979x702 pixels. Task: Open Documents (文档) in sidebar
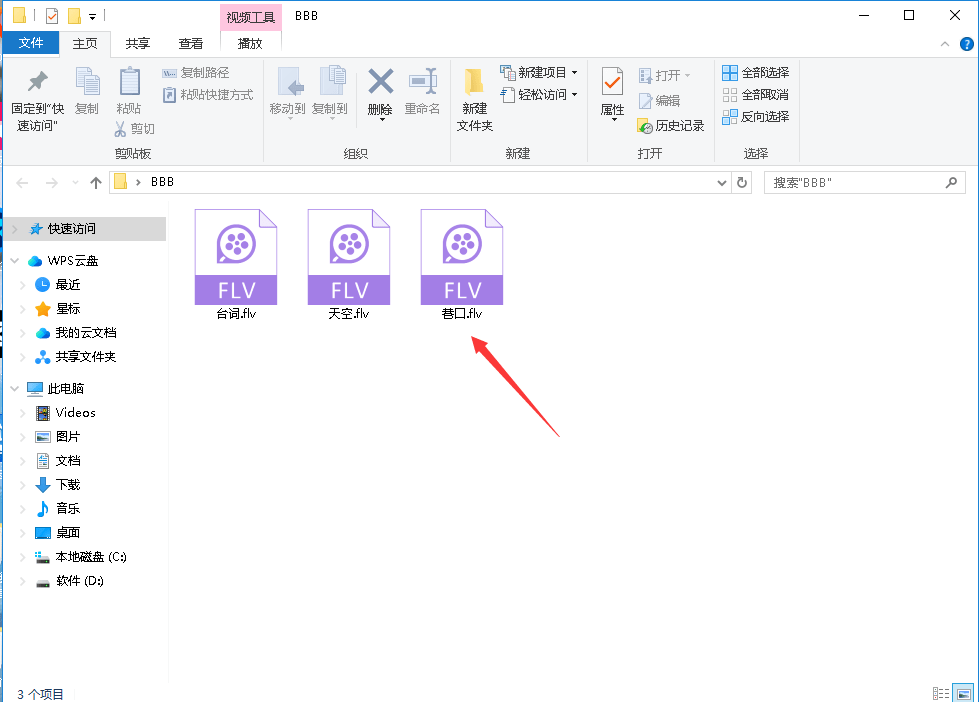[58, 461]
